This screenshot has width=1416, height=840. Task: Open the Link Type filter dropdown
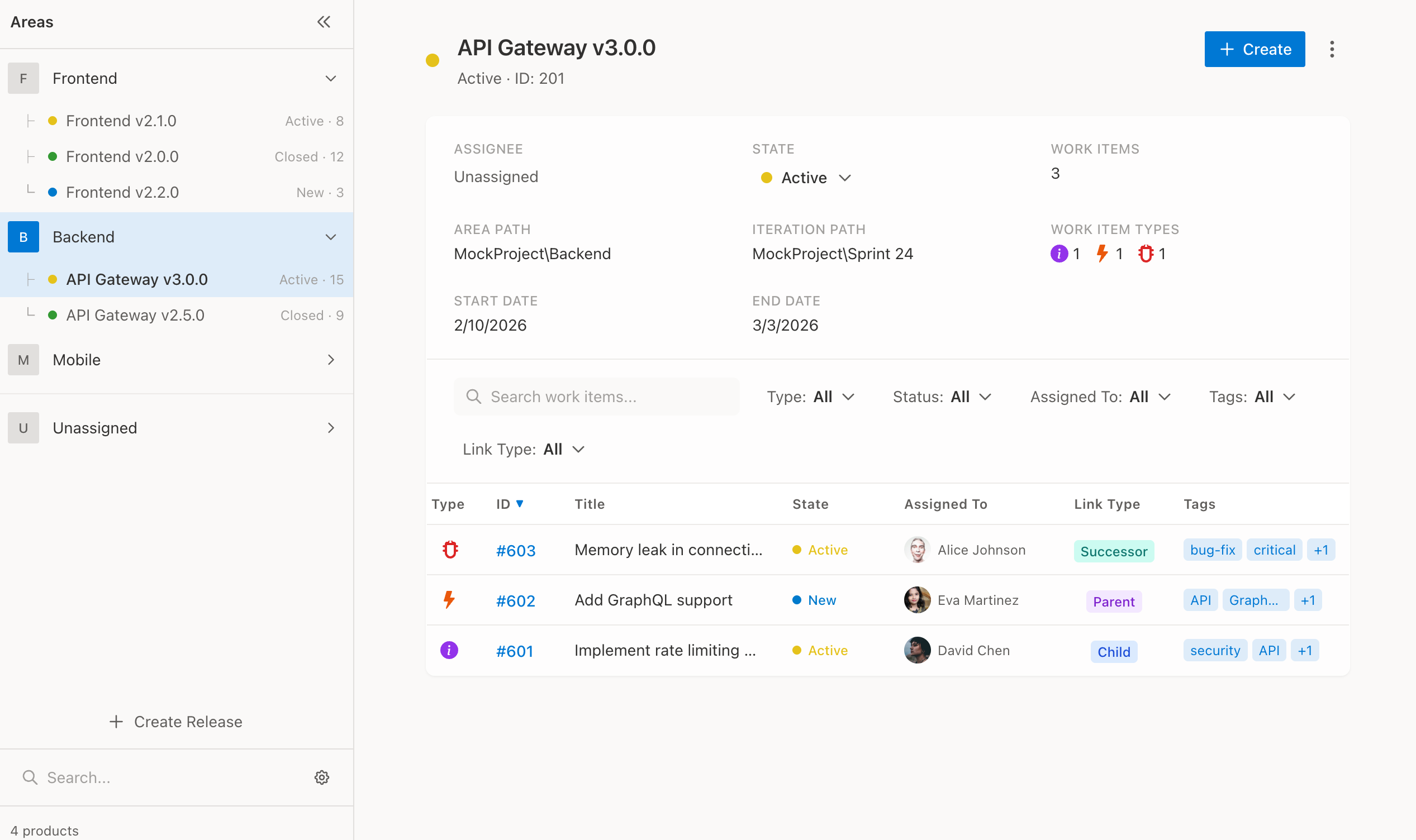point(523,450)
